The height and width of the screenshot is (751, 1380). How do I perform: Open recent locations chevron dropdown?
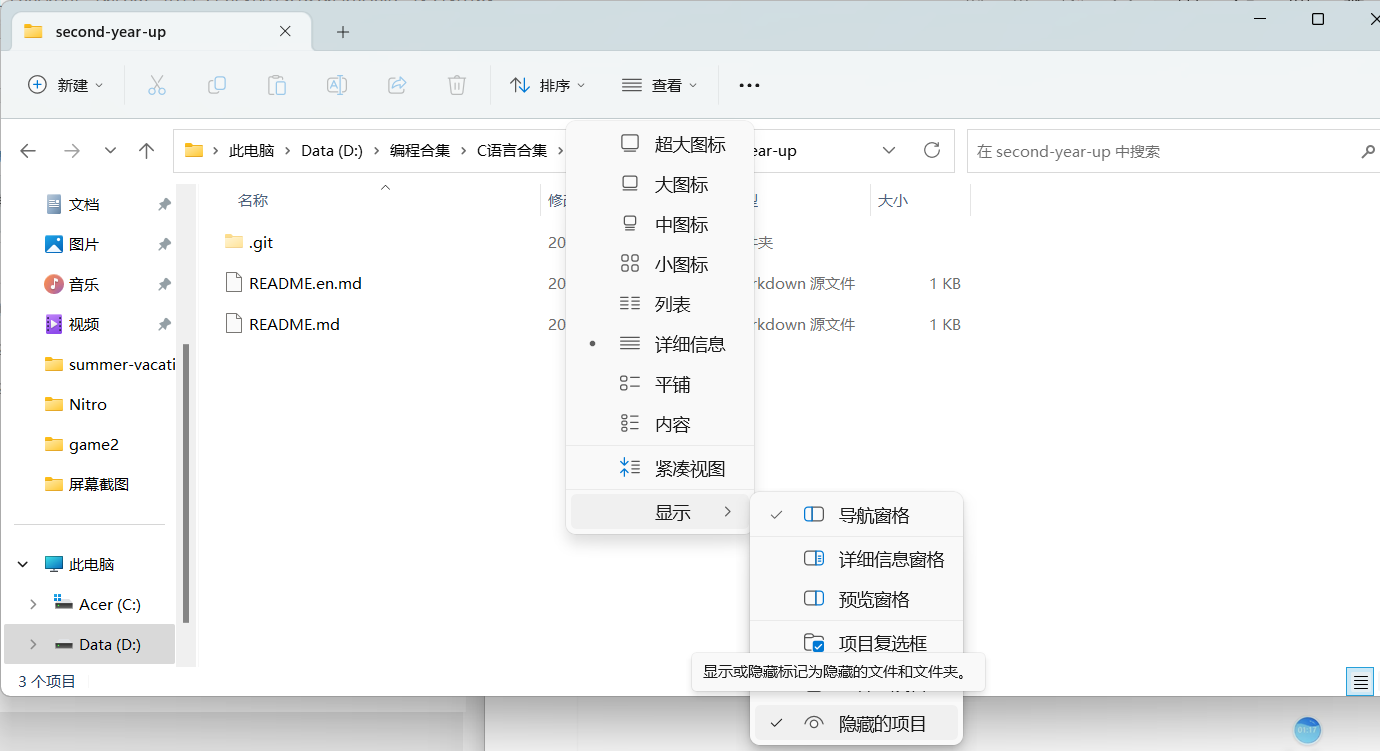point(110,151)
